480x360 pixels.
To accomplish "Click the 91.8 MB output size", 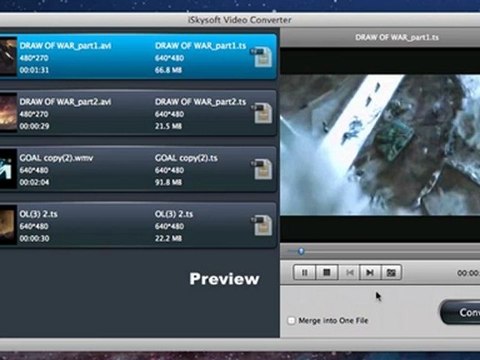I will 168,182.
